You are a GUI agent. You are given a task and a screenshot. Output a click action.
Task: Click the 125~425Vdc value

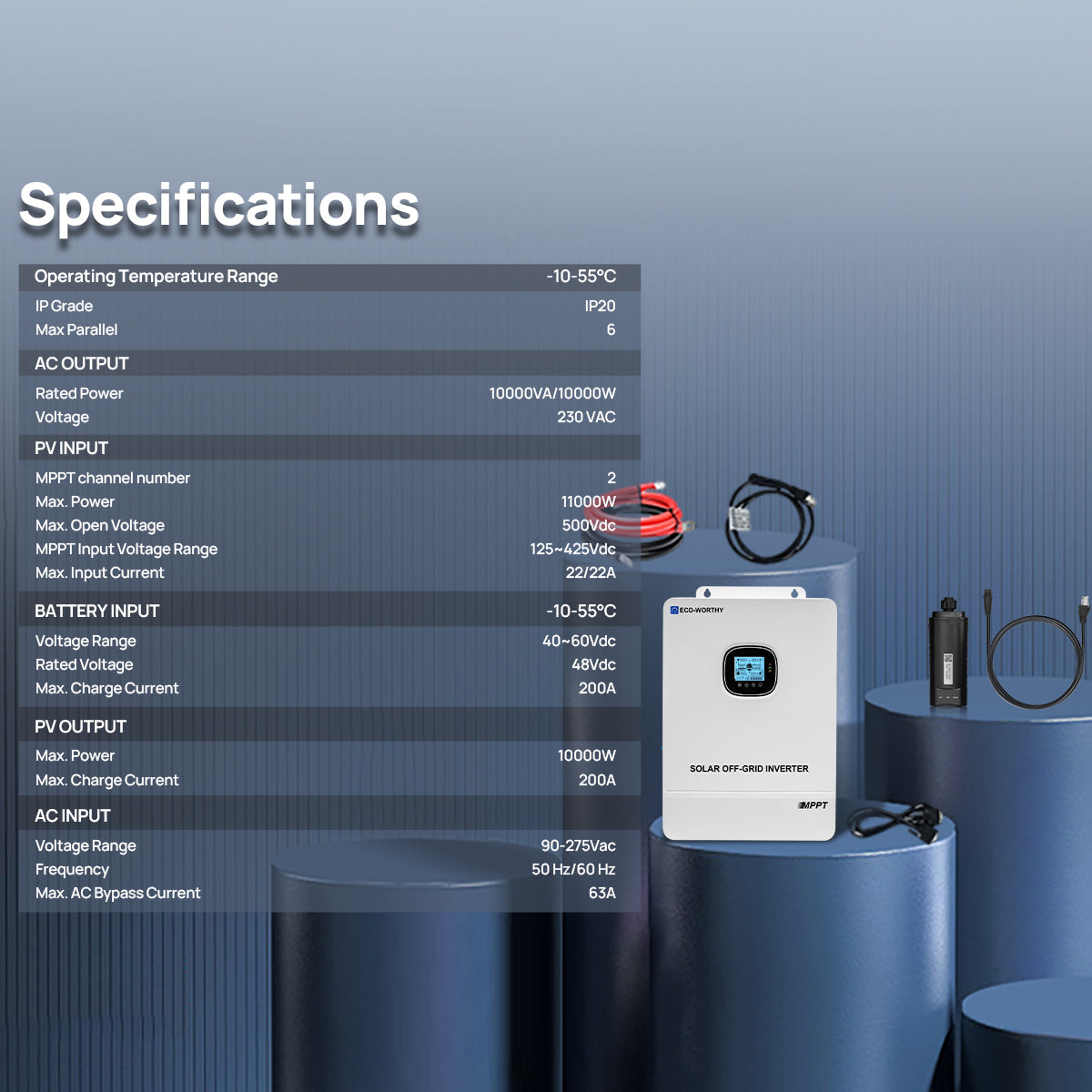(x=572, y=549)
